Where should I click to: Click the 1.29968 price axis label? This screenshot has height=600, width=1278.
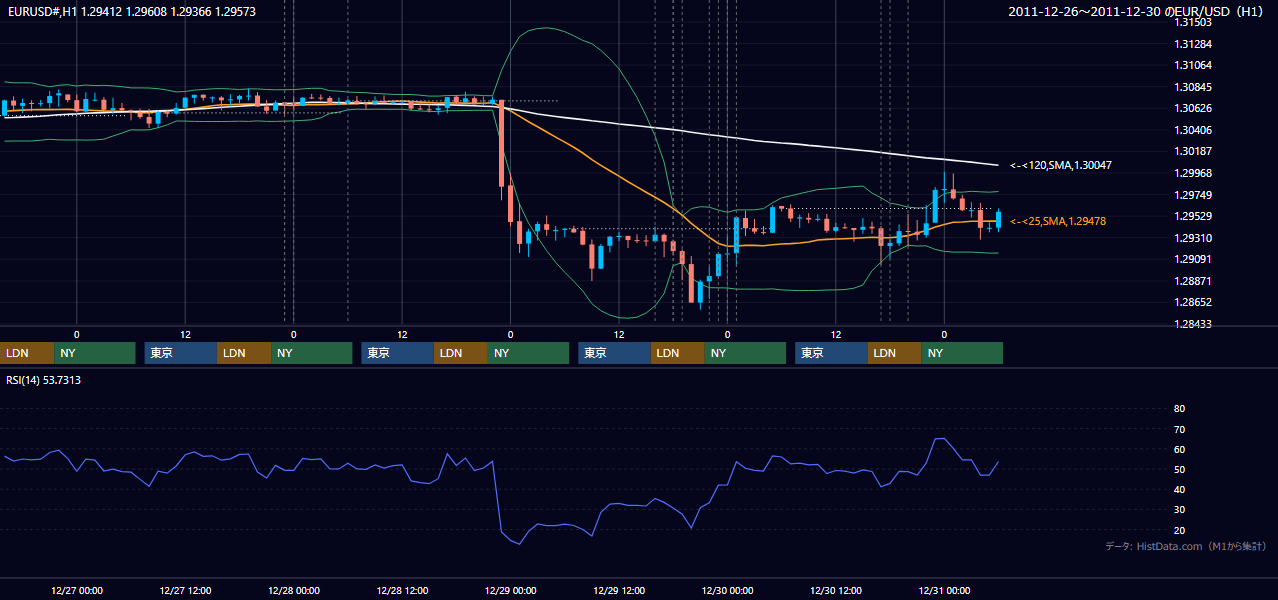pyautogui.click(x=1193, y=173)
